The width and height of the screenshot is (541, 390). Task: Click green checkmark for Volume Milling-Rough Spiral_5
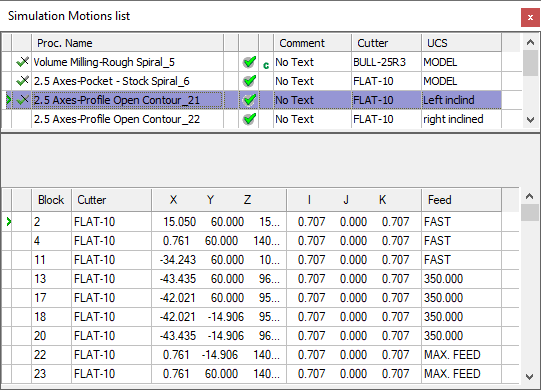[x=249, y=62]
